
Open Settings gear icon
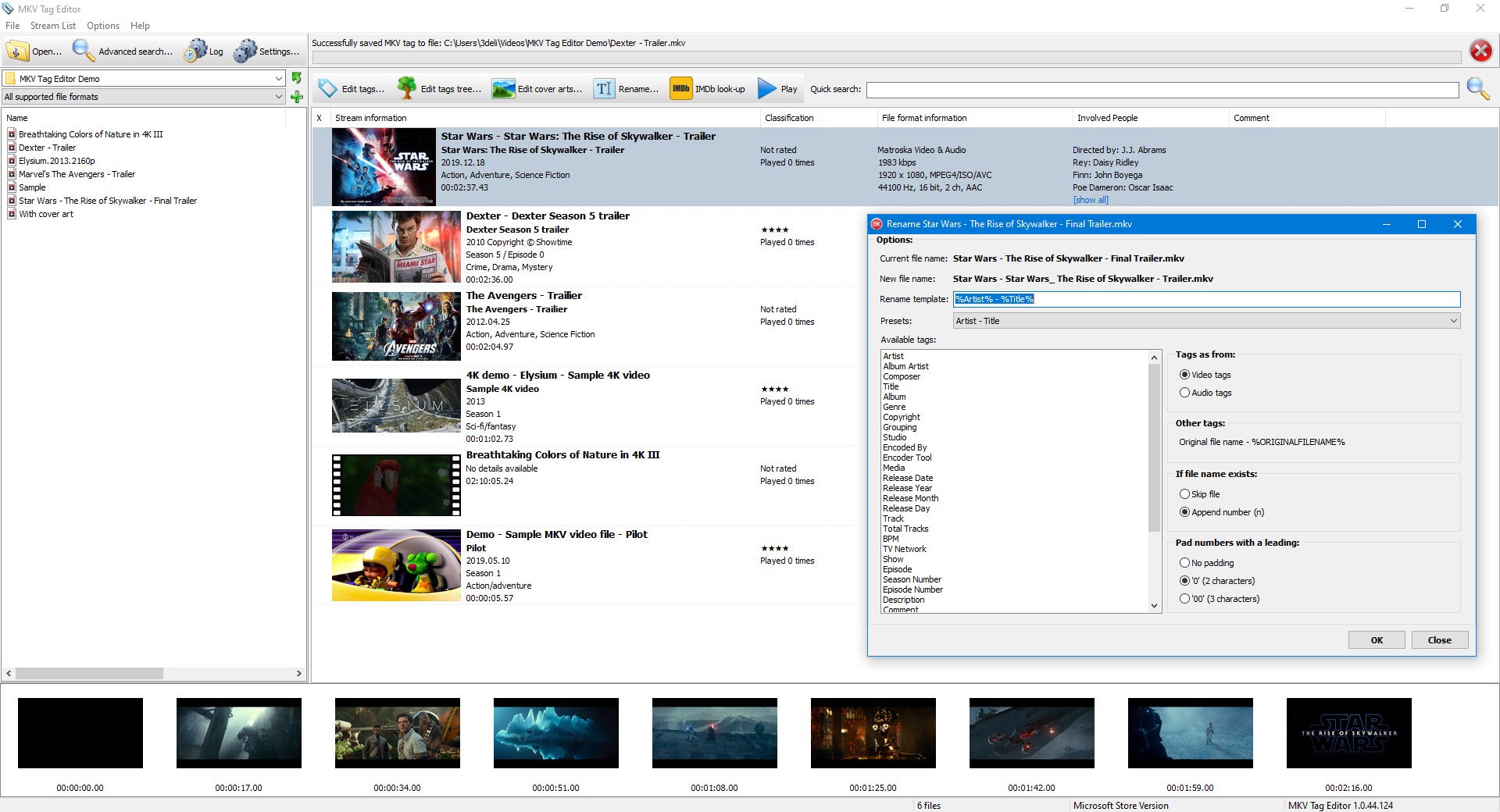pyautogui.click(x=245, y=51)
